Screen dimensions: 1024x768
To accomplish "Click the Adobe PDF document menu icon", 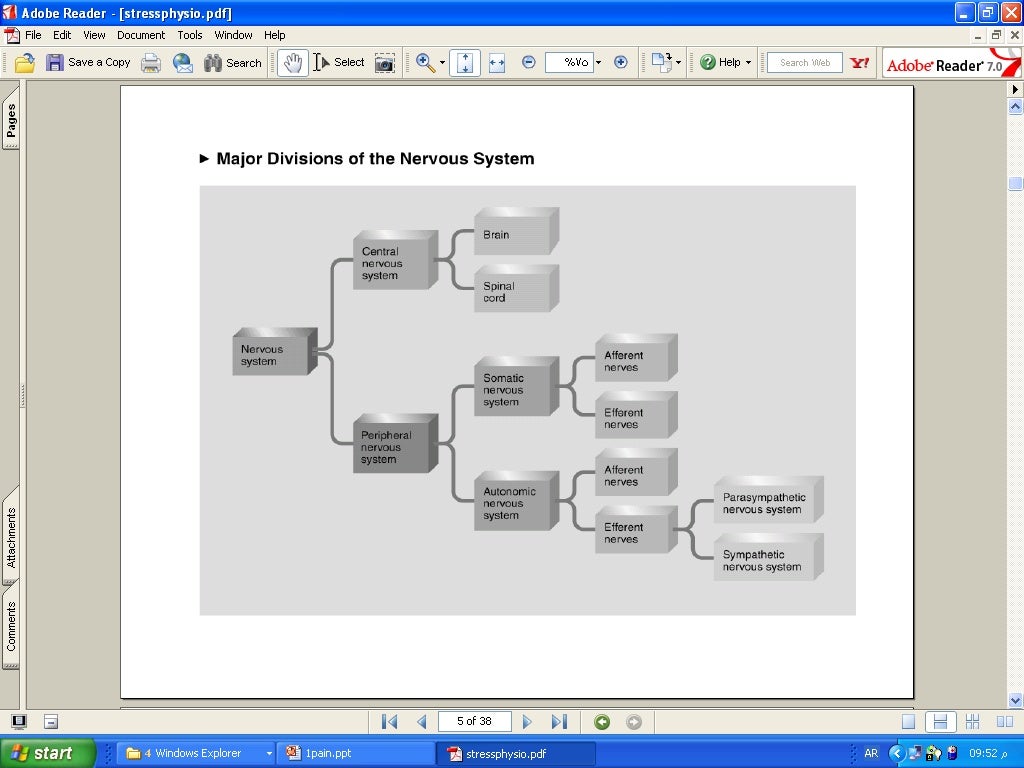I will [12, 35].
